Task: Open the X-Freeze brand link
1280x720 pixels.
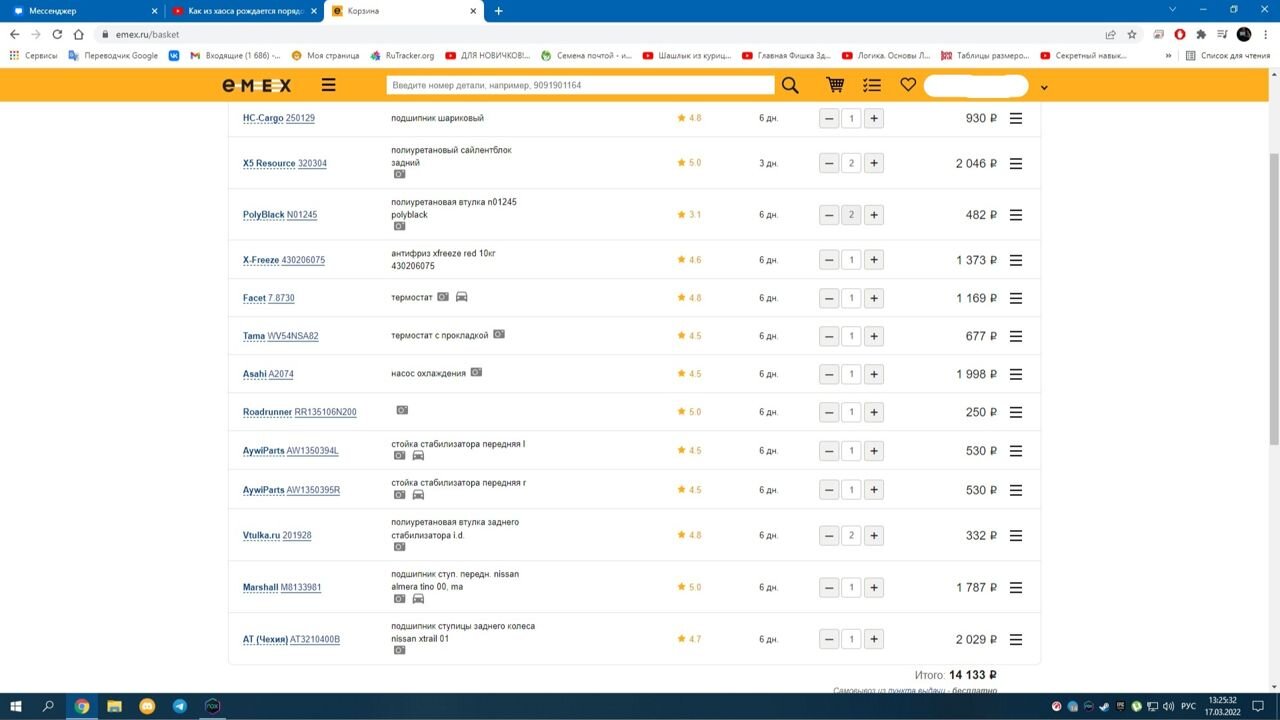Action: [x=261, y=260]
